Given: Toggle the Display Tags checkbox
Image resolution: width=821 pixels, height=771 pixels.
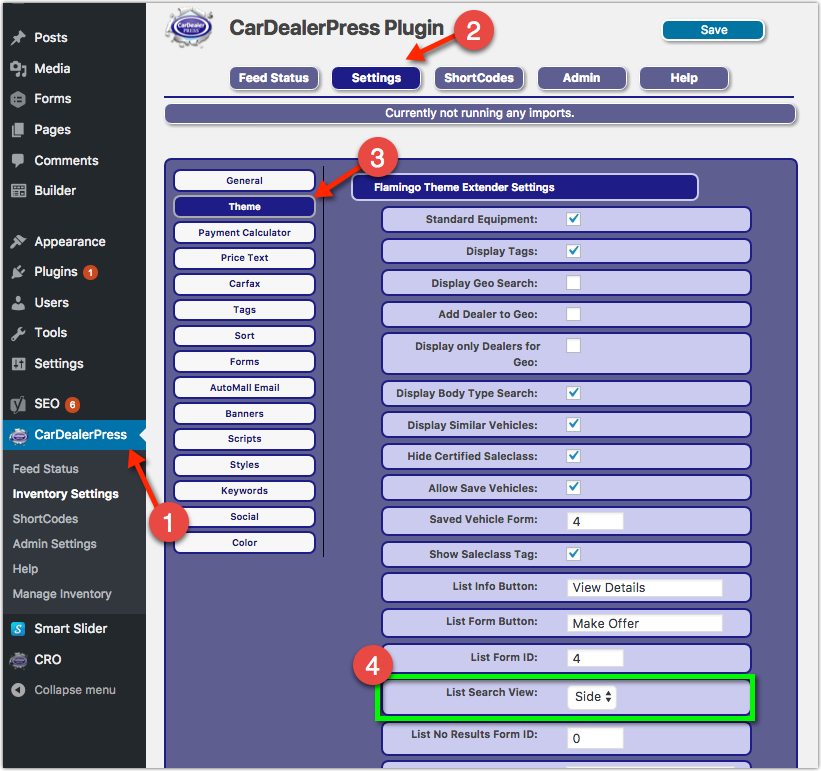Looking at the screenshot, I should [573, 251].
